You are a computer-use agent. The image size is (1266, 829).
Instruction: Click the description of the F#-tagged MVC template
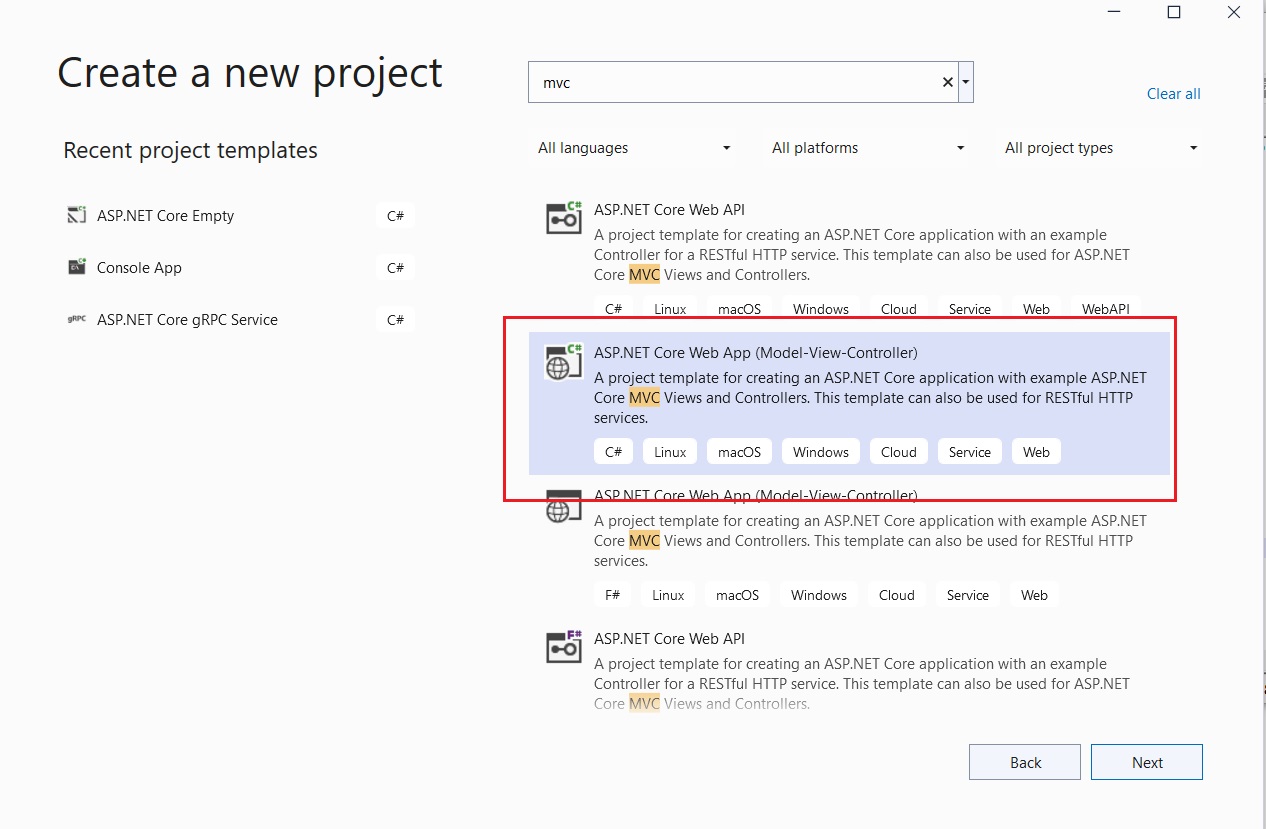click(870, 541)
